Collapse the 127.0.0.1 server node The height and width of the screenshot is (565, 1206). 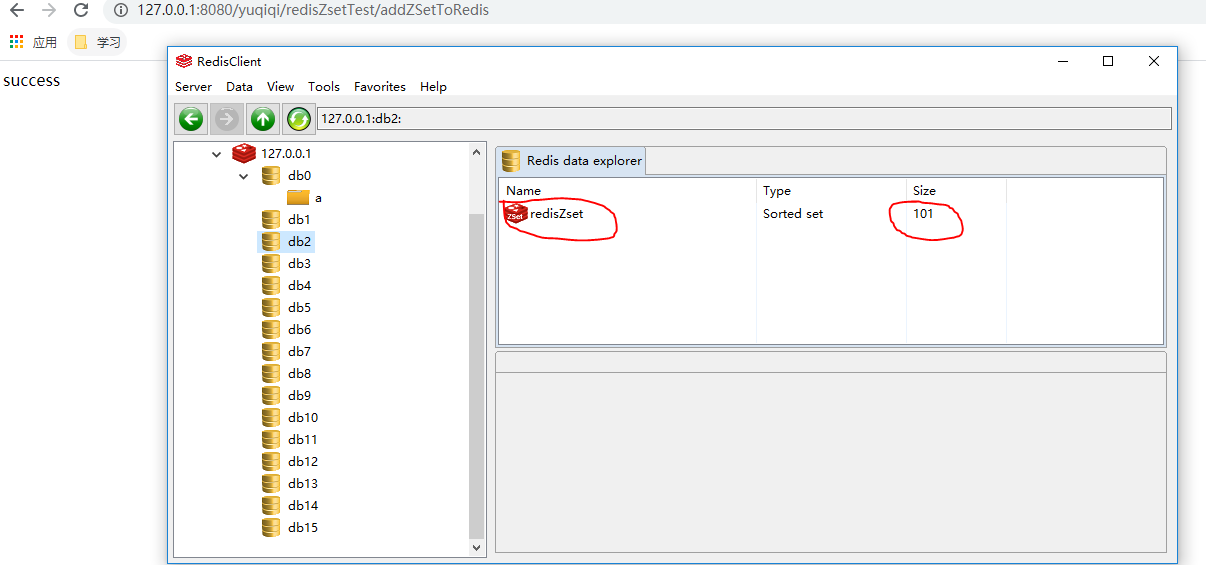[x=216, y=154]
